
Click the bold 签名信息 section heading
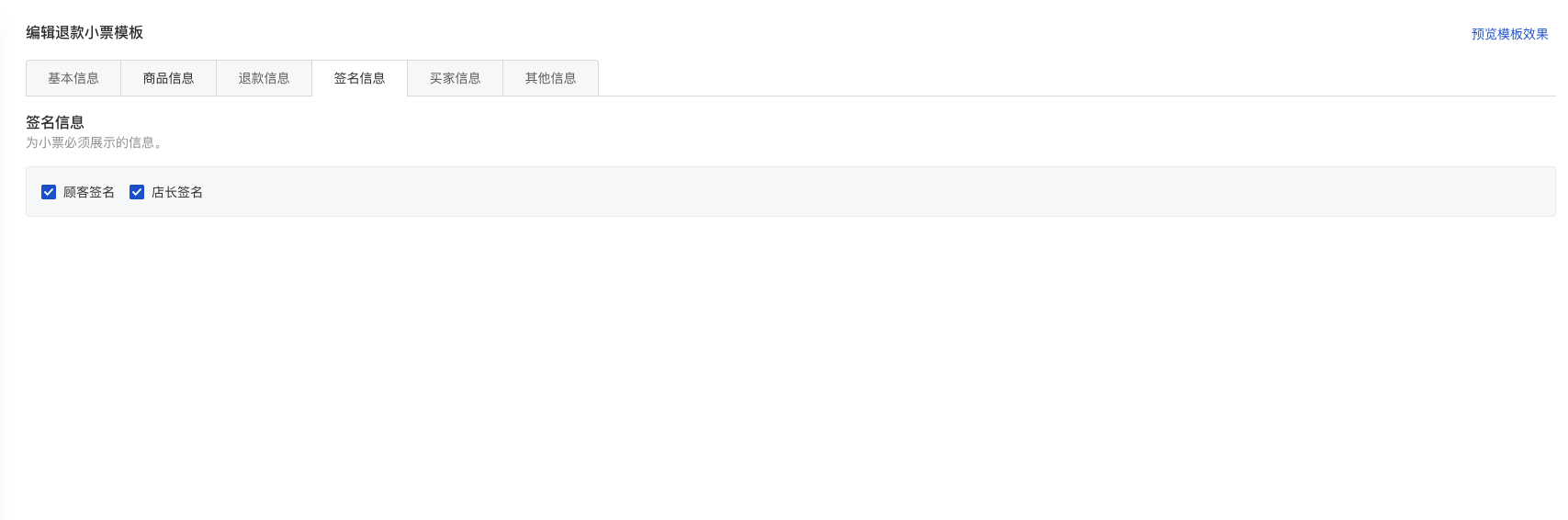[x=55, y=122]
